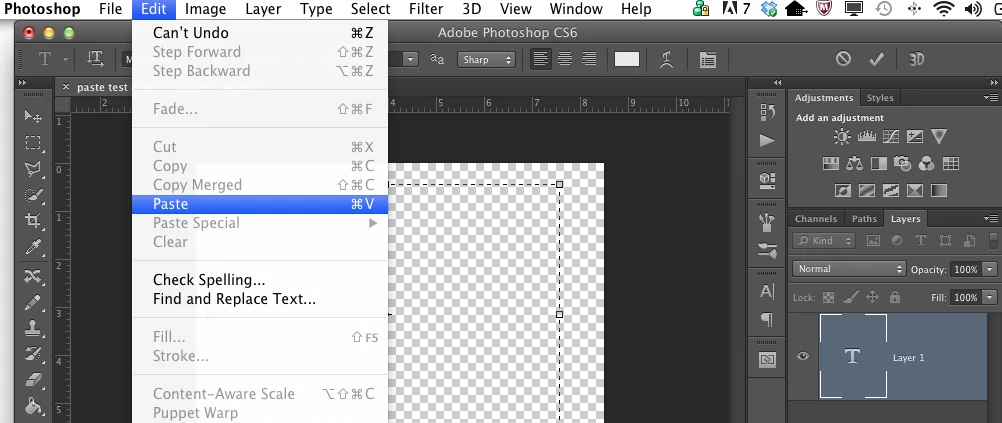Select the Pencil tool
The width and height of the screenshot is (1002, 423).
point(33,302)
